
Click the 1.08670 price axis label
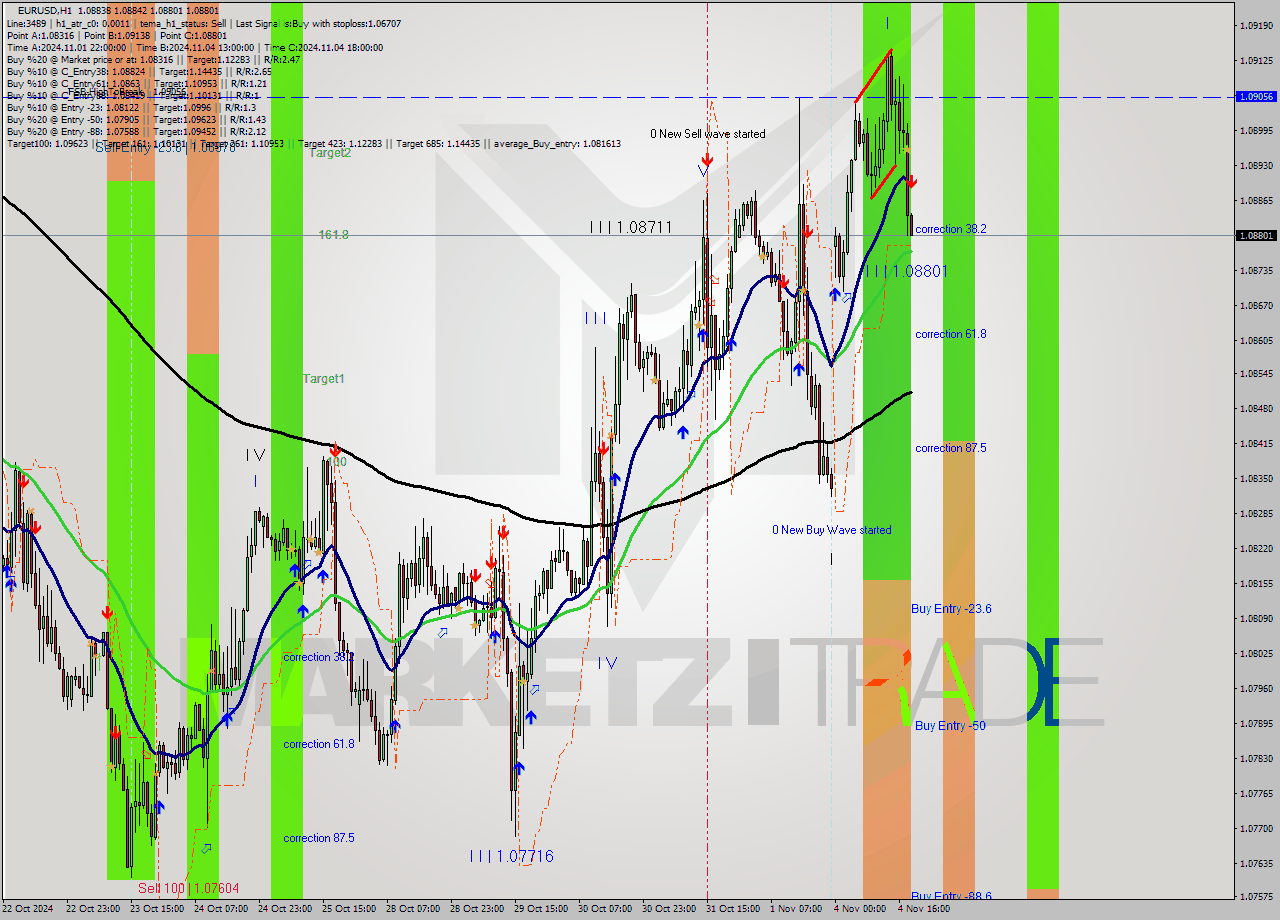point(1256,305)
